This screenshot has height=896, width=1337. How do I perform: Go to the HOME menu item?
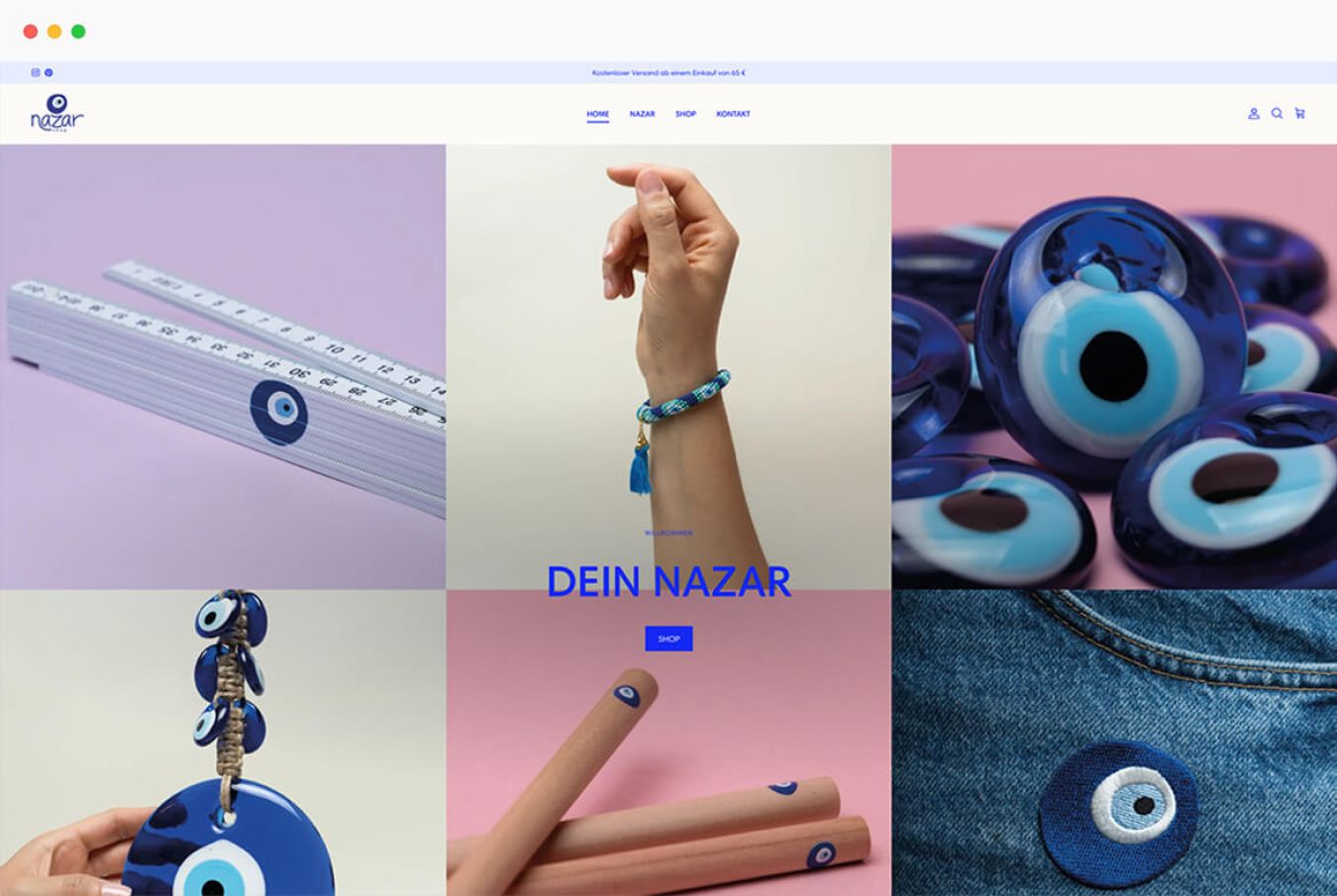(x=597, y=114)
